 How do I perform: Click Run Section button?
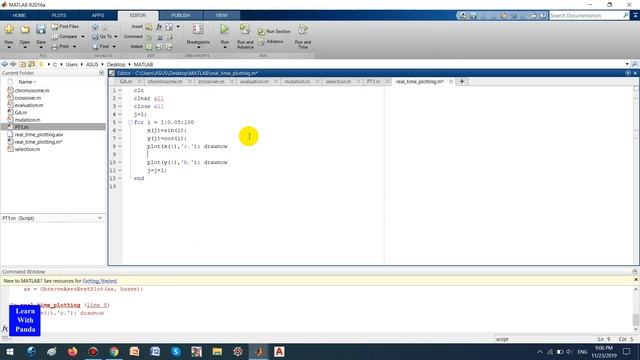pyautogui.click(x=274, y=31)
